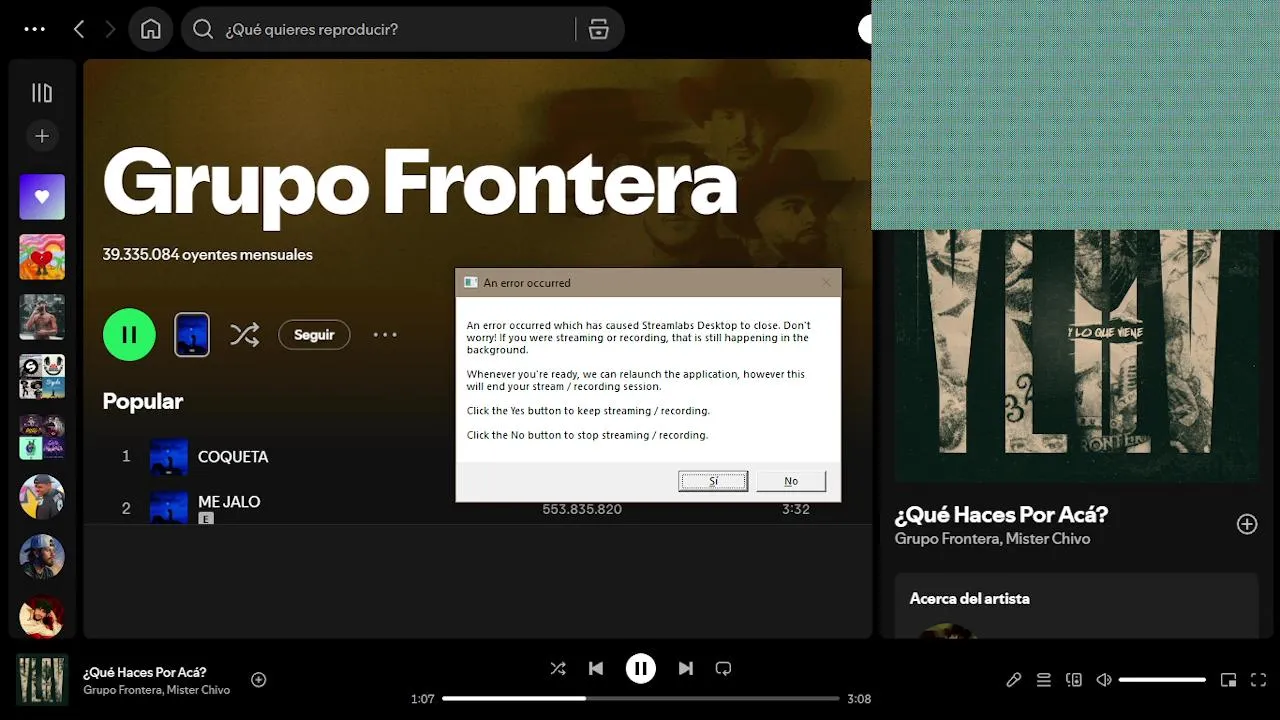Image resolution: width=1280 pixels, height=720 pixels.
Task: Open the Acerca del artista card
Action: coord(1076,605)
